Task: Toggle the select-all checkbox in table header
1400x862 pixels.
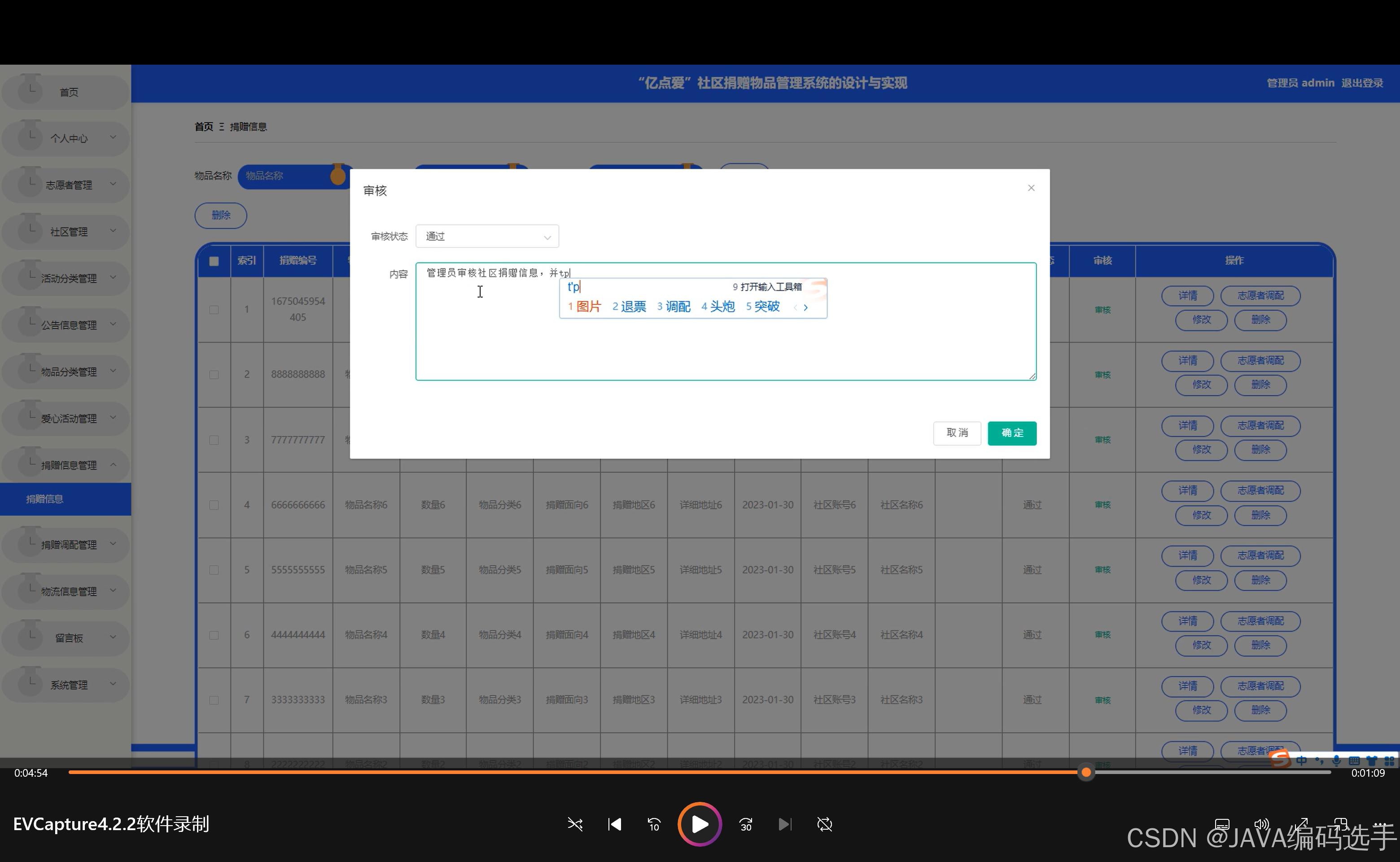Action: [x=214, y=261]
